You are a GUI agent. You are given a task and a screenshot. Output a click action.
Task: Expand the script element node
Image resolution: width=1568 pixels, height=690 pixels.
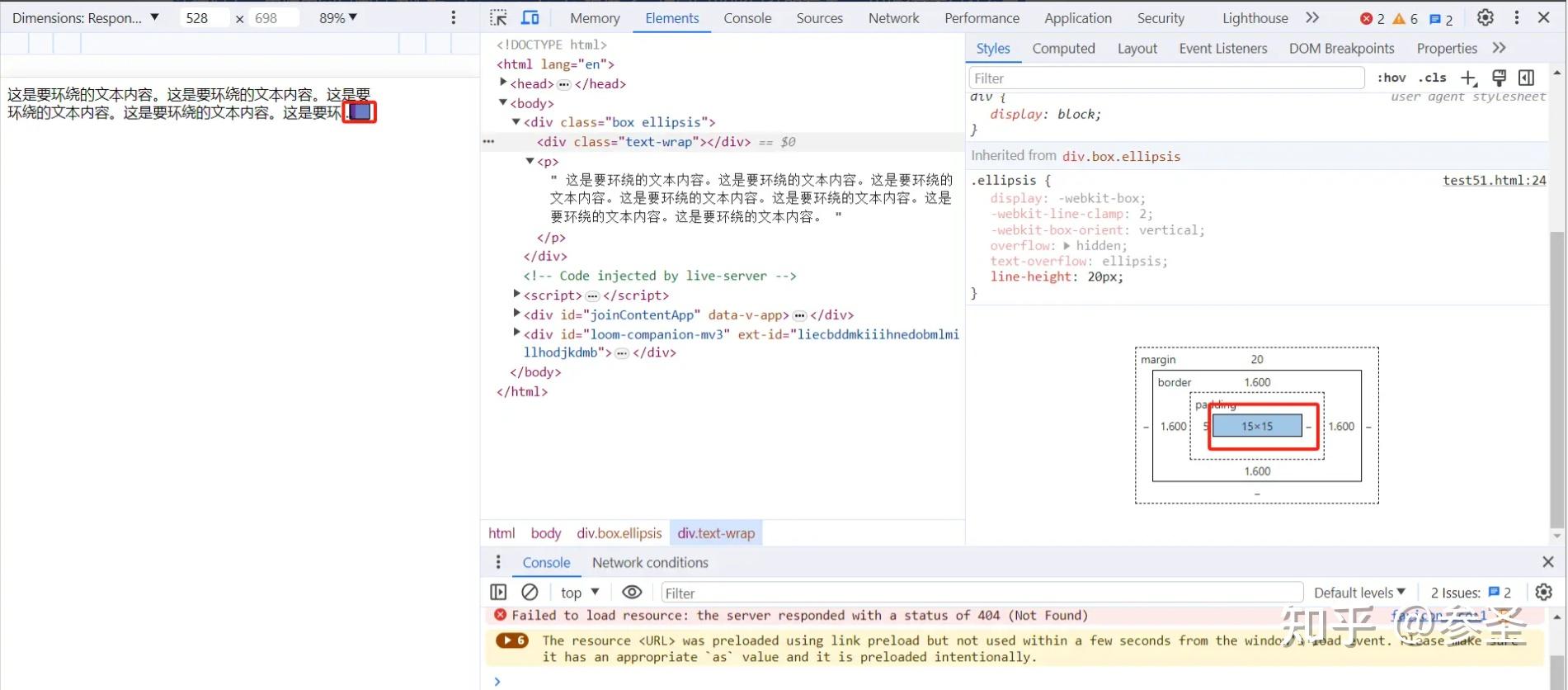pyautogui.click(x=517, y=294)
